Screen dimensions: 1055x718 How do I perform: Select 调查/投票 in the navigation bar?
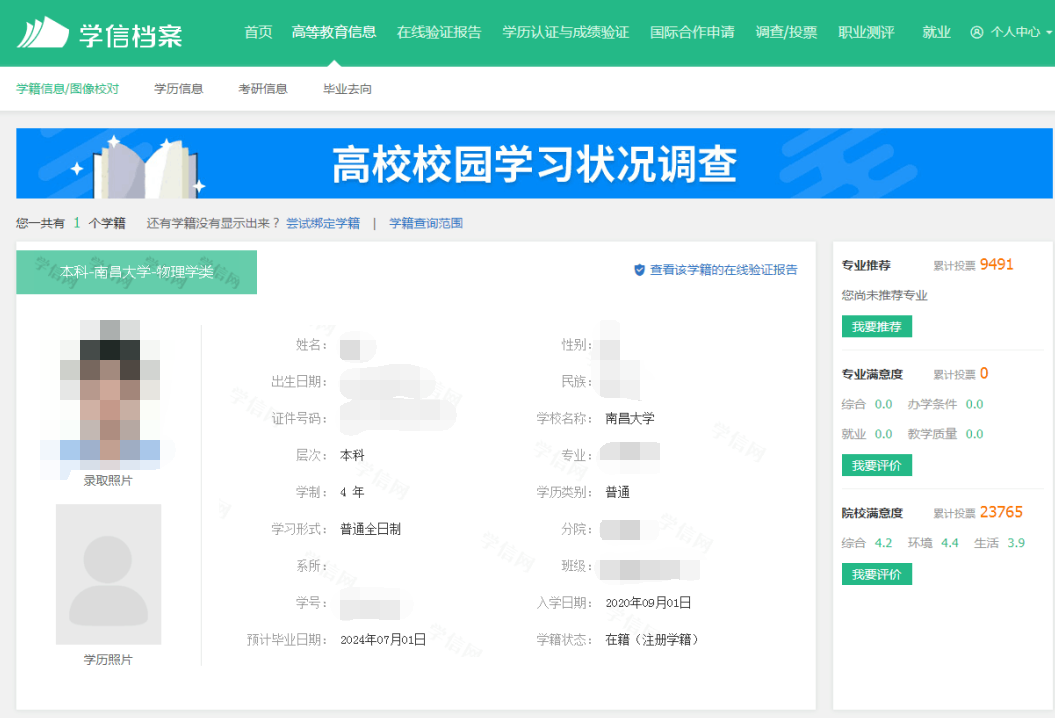pyautogui.click(x=786, y=32)
